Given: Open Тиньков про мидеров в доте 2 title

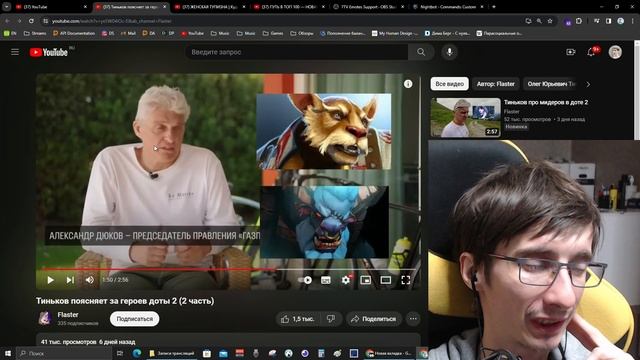Looking at the screenshot, I should pos(546,102).
